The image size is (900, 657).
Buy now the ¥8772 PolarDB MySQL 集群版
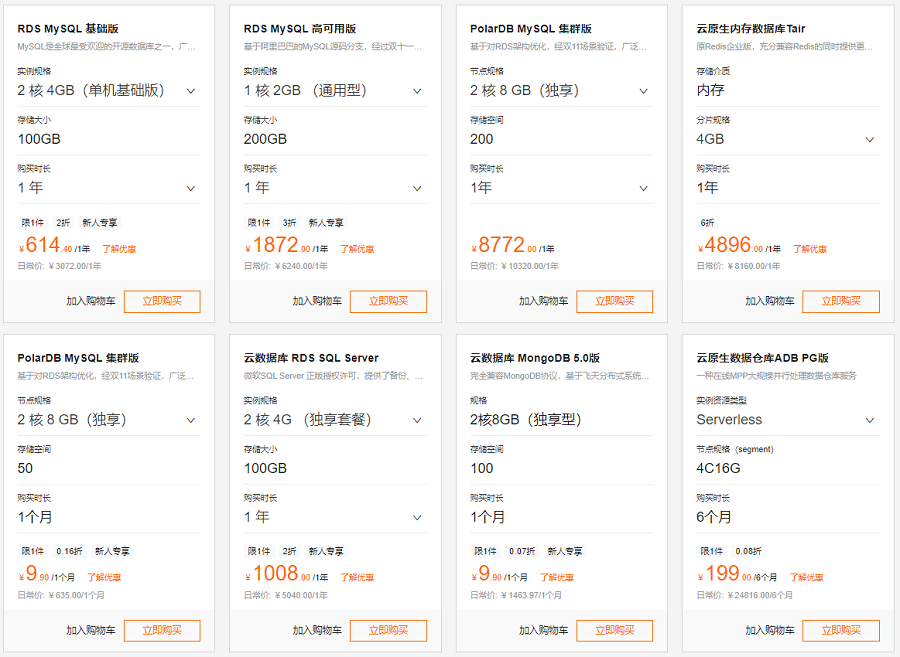614,301
